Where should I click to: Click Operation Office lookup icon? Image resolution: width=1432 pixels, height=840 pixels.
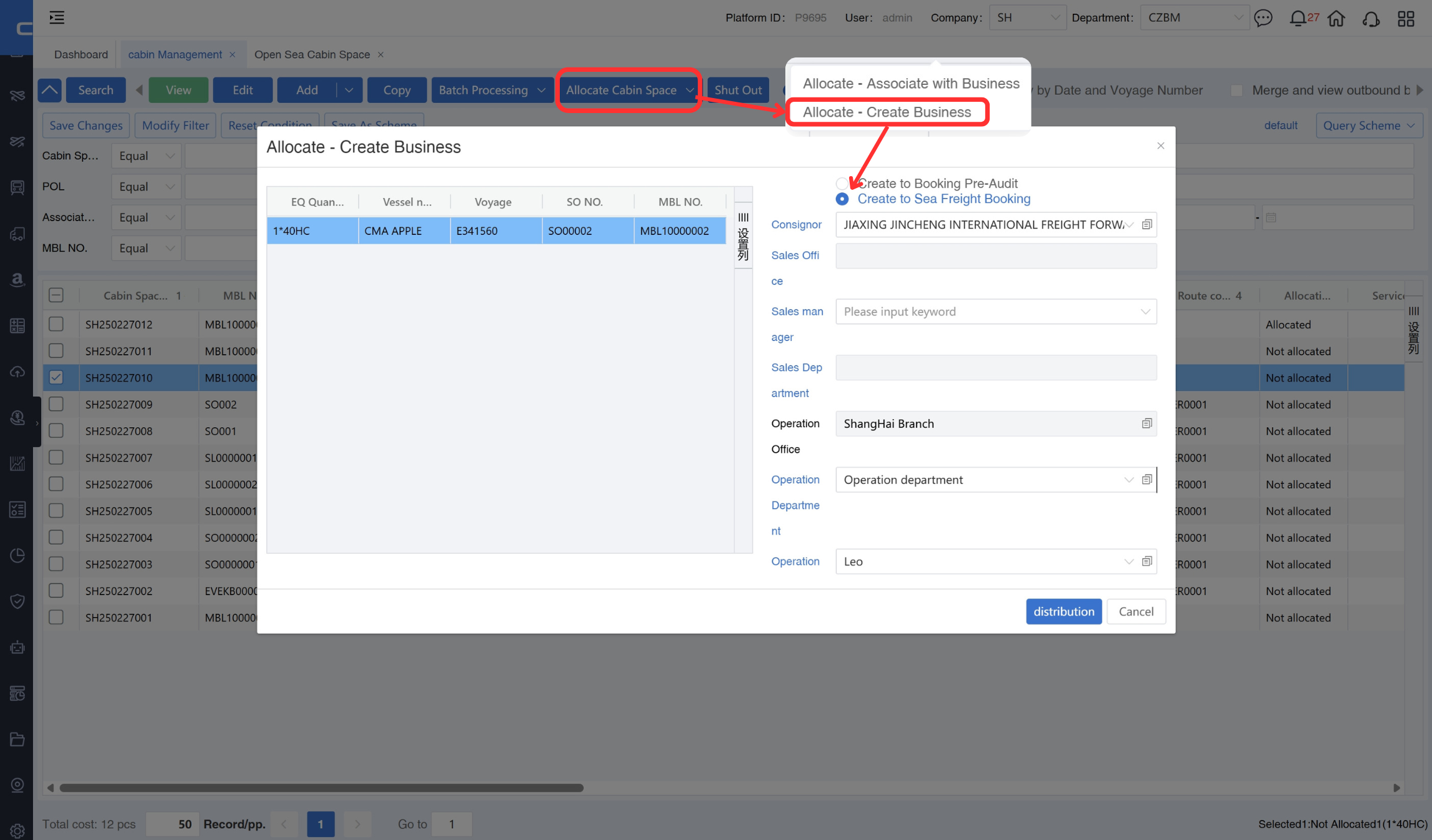point(1146,423)
